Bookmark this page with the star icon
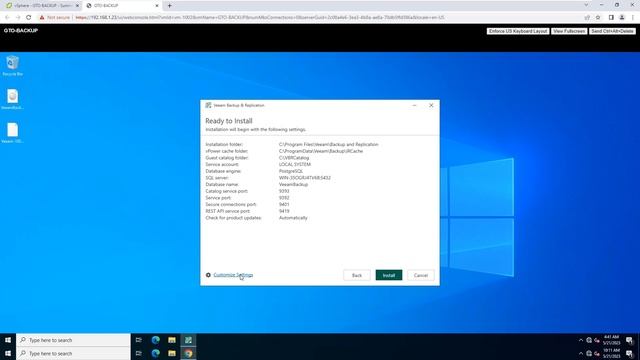Viewport: 640px width, 360px height. [x=598, y=18]
